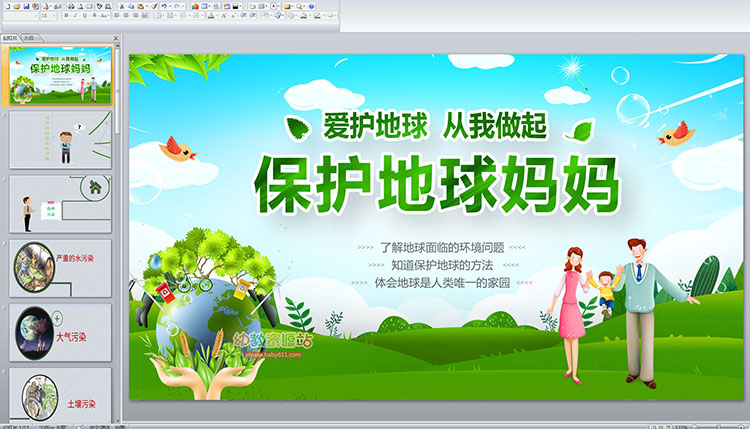The image size is (750, 429).
Task: Click the Font Color A icon
Action: (x=211, y=16)
